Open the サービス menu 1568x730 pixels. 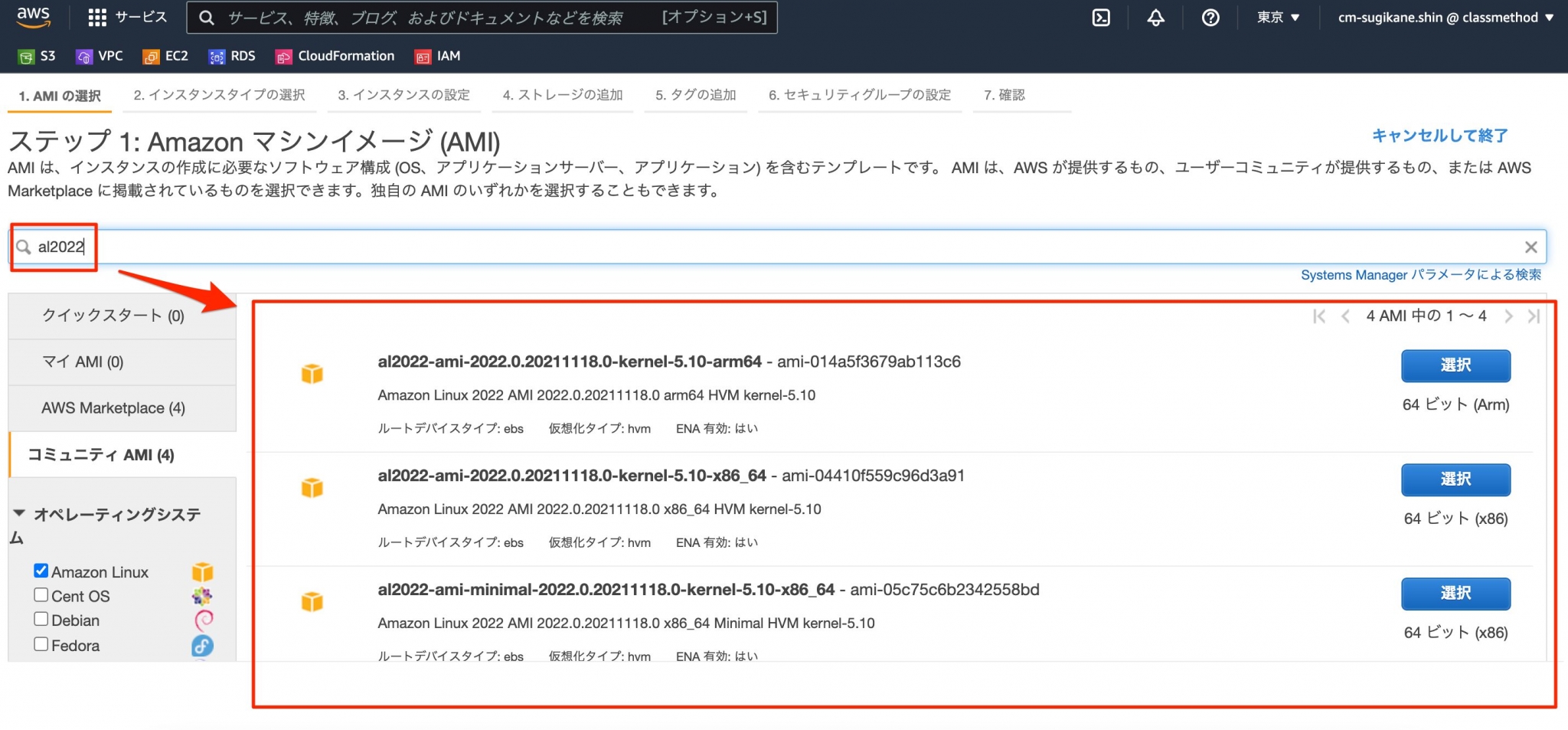pos(129,16)
